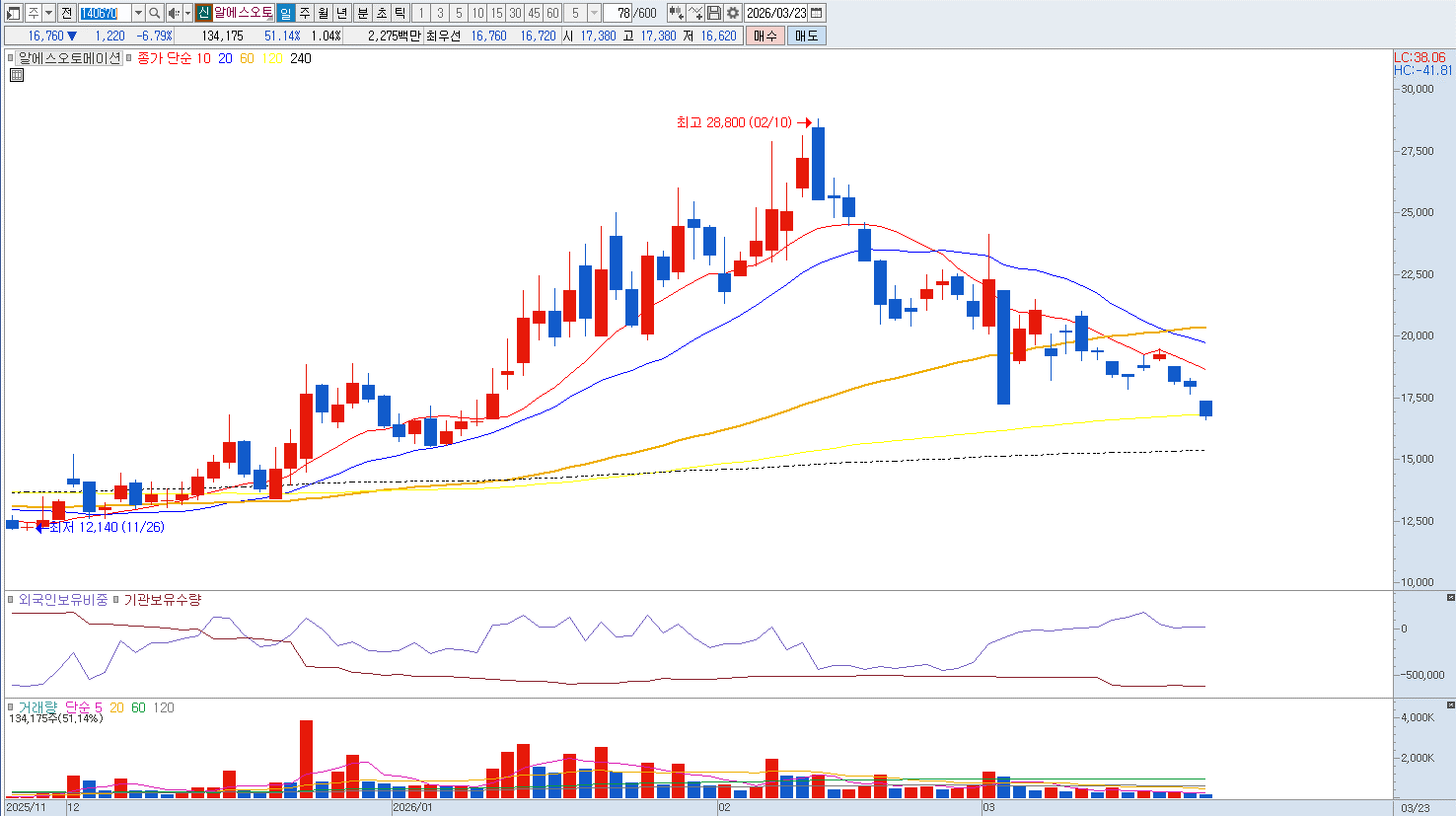The height and width of the screenshot is (816, 1456).
Task: Click the 매도 sell button
Action: [806, 36]
